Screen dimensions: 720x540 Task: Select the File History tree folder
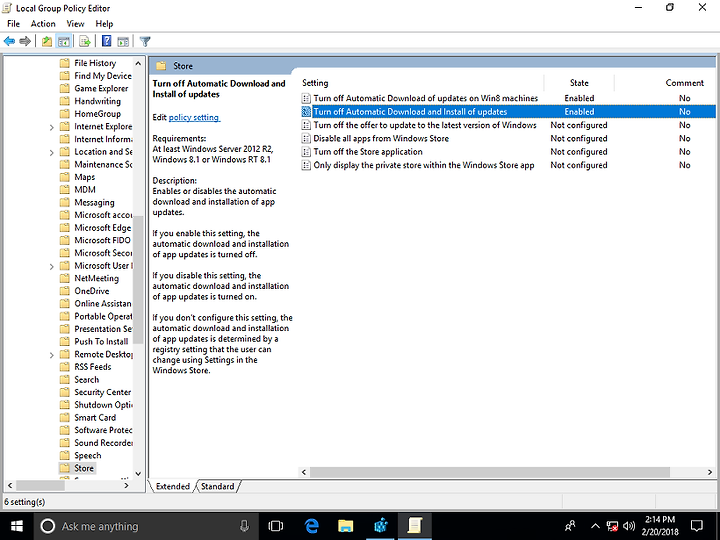coord(95,63)
